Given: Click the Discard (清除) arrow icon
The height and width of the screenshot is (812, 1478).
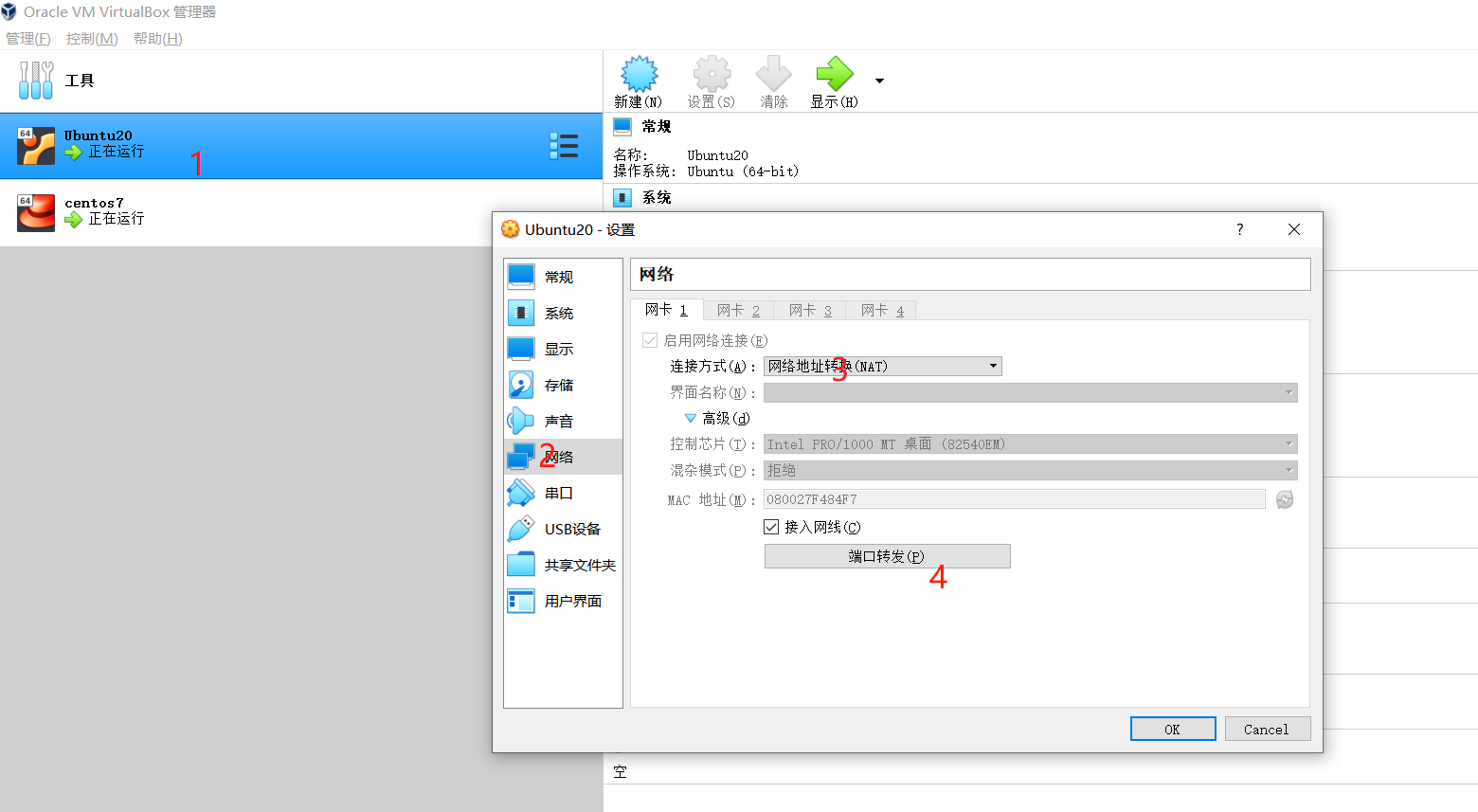Looking at the screenshot, I should [x=773, y=74].
